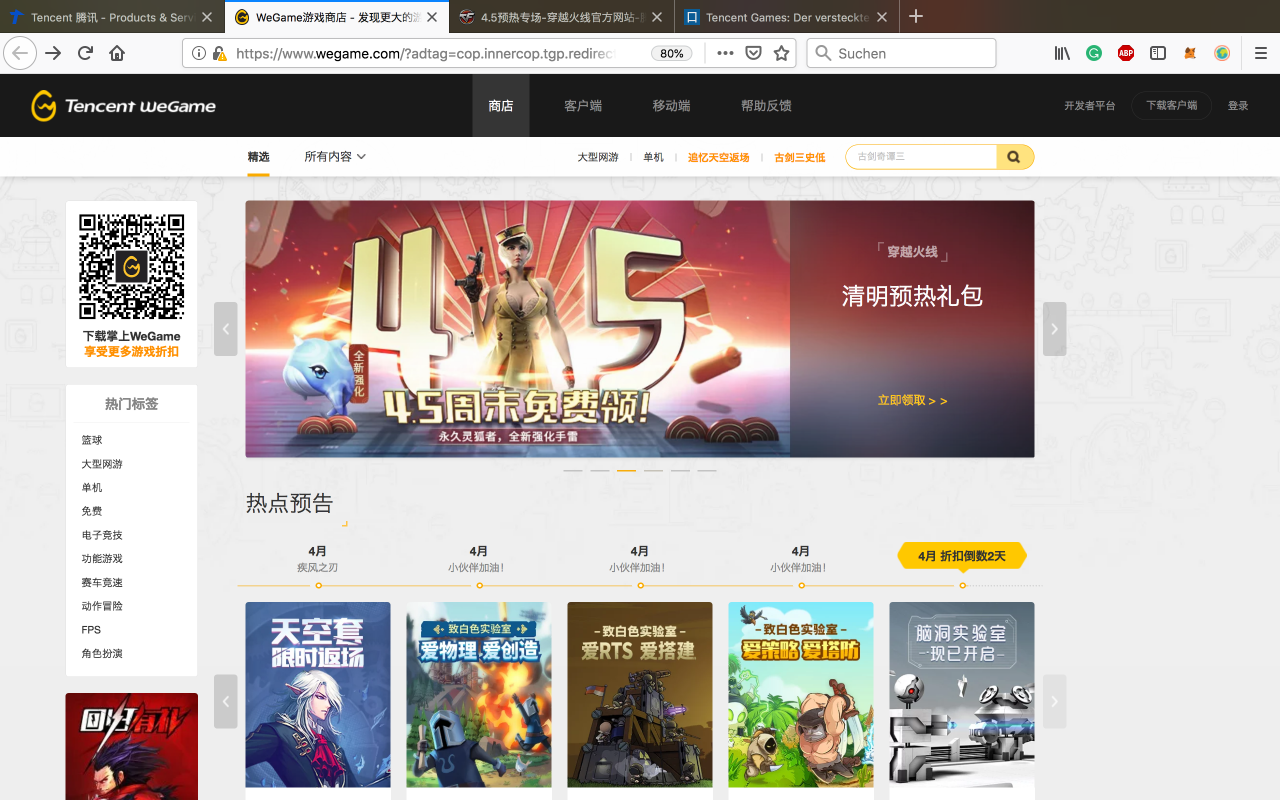Viewport: 1280px width, 800px height.
Task: Click the 登录 login link
Action: tap(1238, 105)
